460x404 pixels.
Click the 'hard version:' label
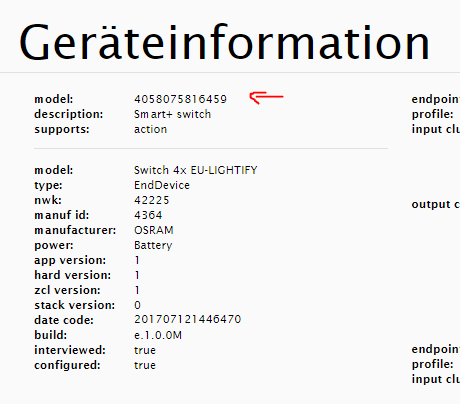pyautogui.click(x=73, y=275)
